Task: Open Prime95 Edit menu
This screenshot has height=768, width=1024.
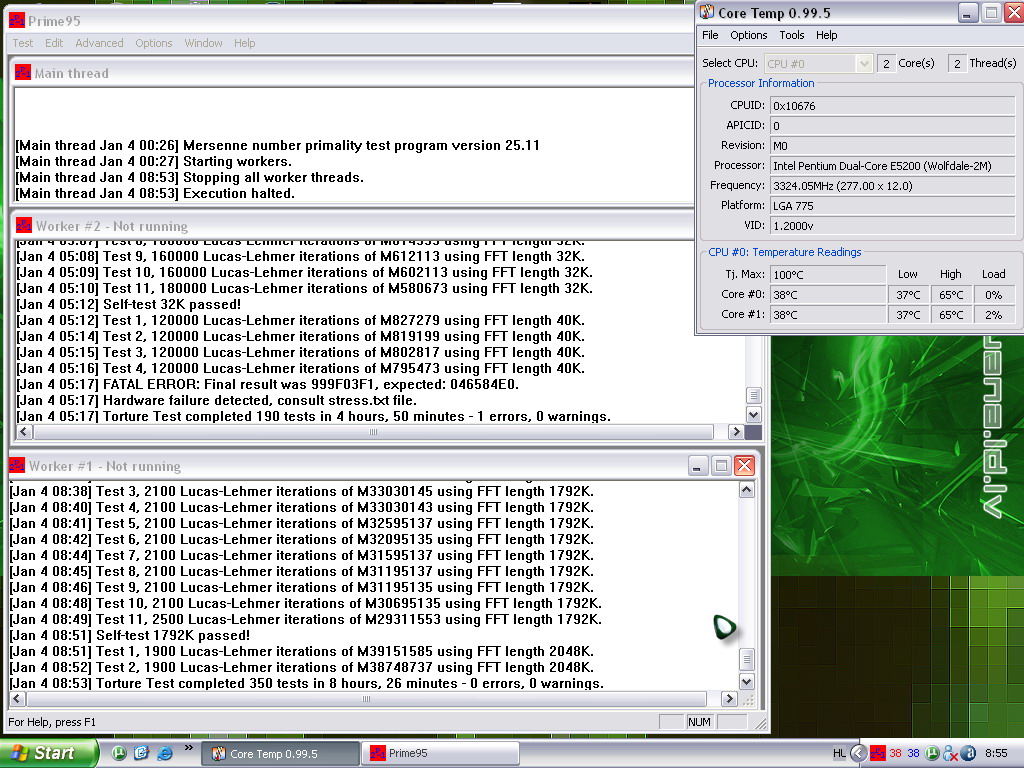Action: point(54,43)
